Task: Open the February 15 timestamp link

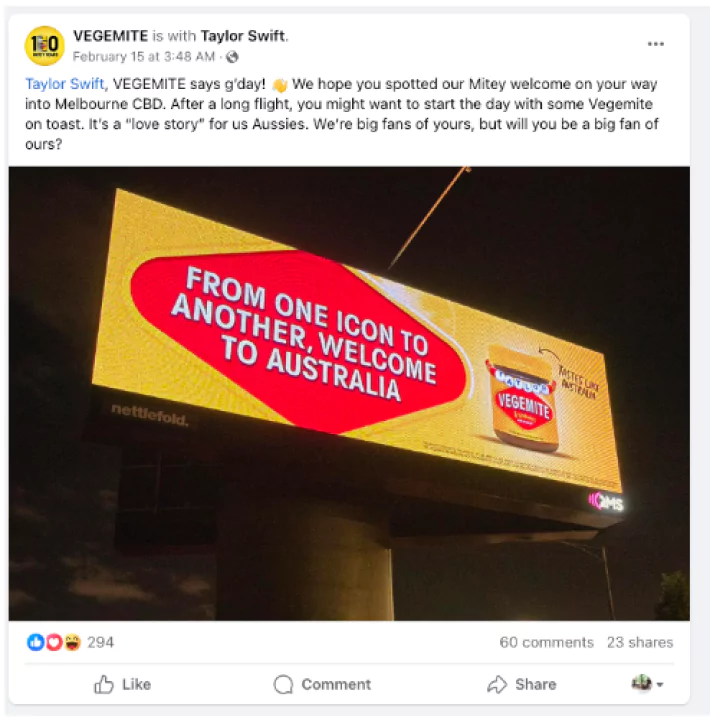Action: pos(144,57)
